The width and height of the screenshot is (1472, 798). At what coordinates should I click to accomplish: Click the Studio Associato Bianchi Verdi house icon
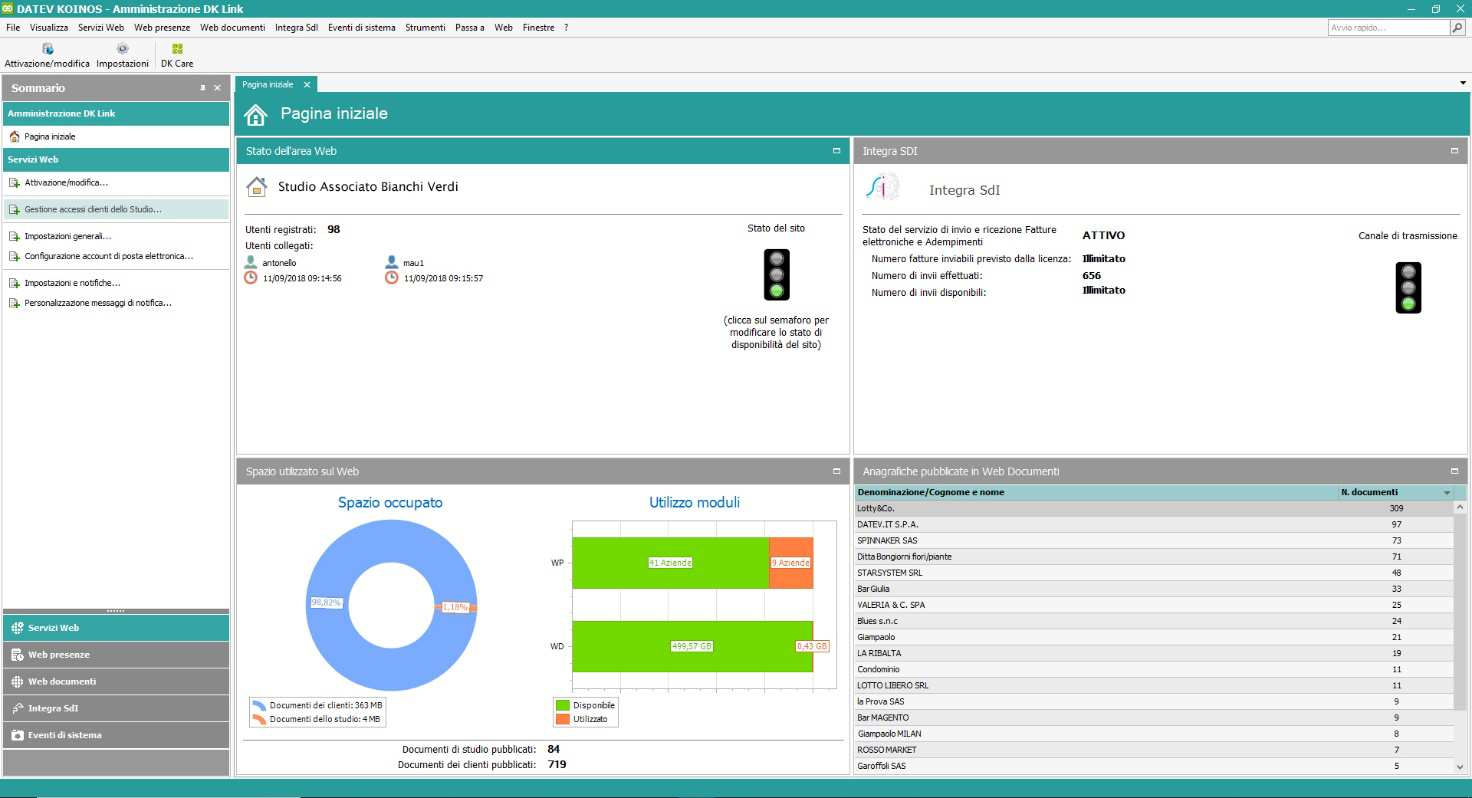(257, 186)
